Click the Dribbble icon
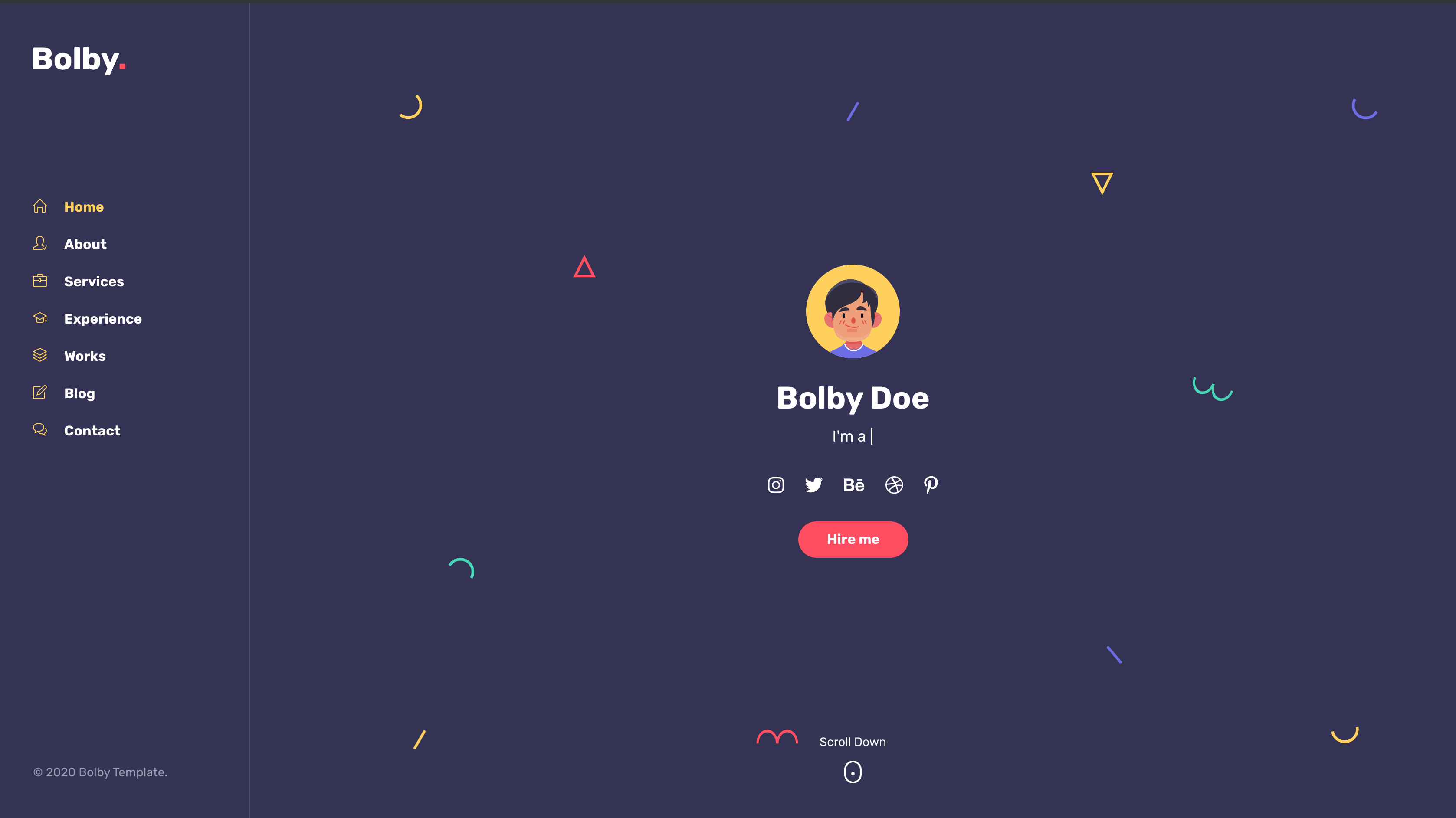Viewport: 1456px width, 818px height. tap(892, 485)
